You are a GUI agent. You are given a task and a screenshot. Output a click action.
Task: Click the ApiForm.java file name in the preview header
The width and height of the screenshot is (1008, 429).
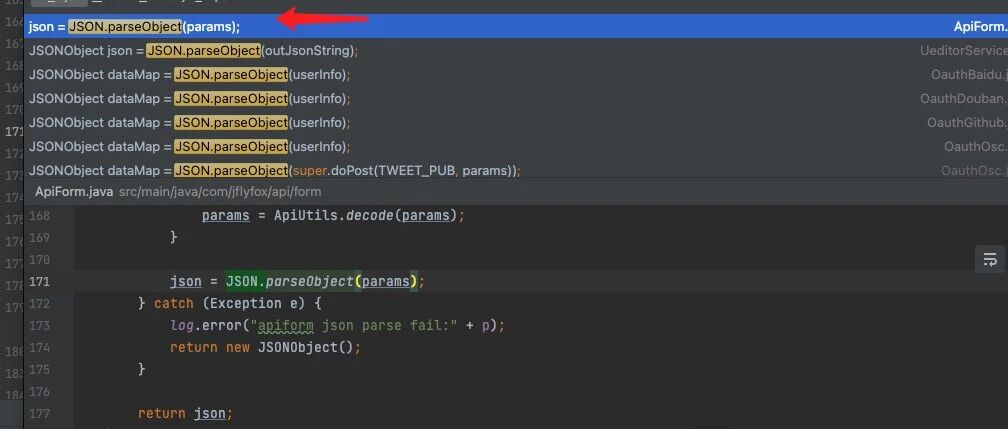pos(74,192)
